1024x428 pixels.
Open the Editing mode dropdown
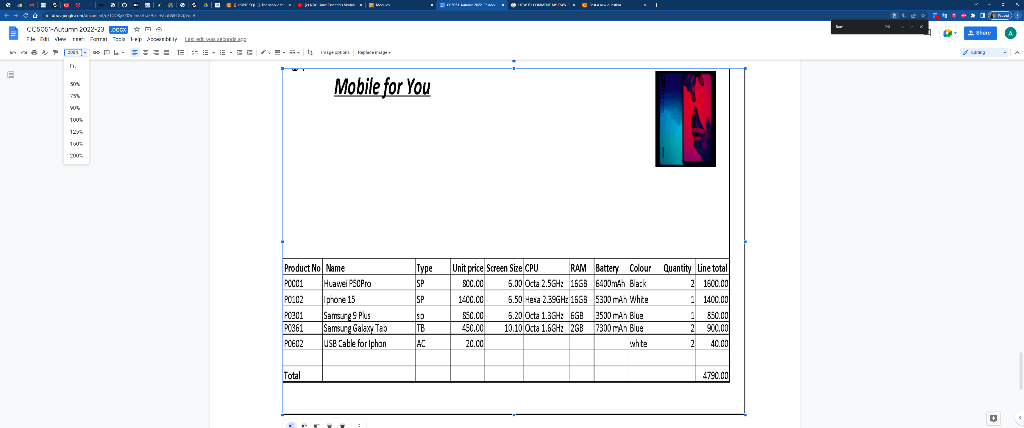(x=985, y=52)
